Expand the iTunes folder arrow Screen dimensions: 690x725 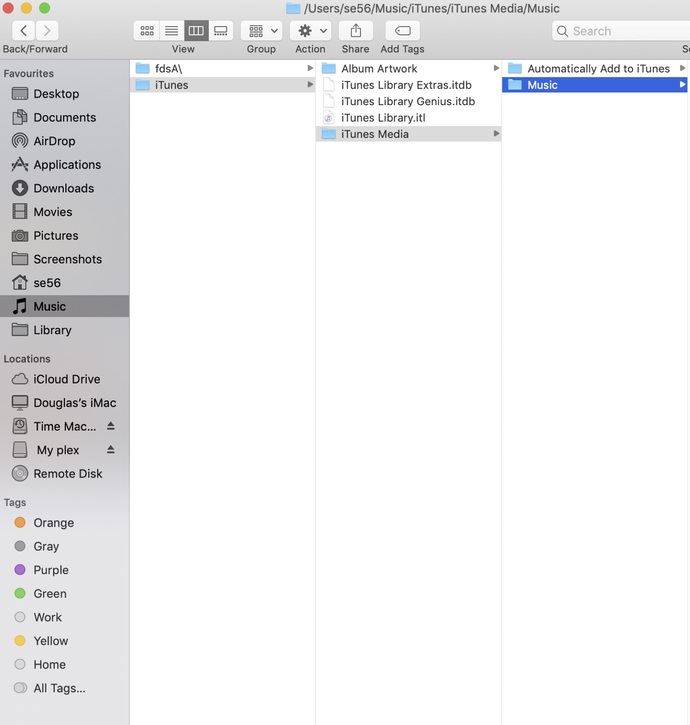(x=310, y=85)
